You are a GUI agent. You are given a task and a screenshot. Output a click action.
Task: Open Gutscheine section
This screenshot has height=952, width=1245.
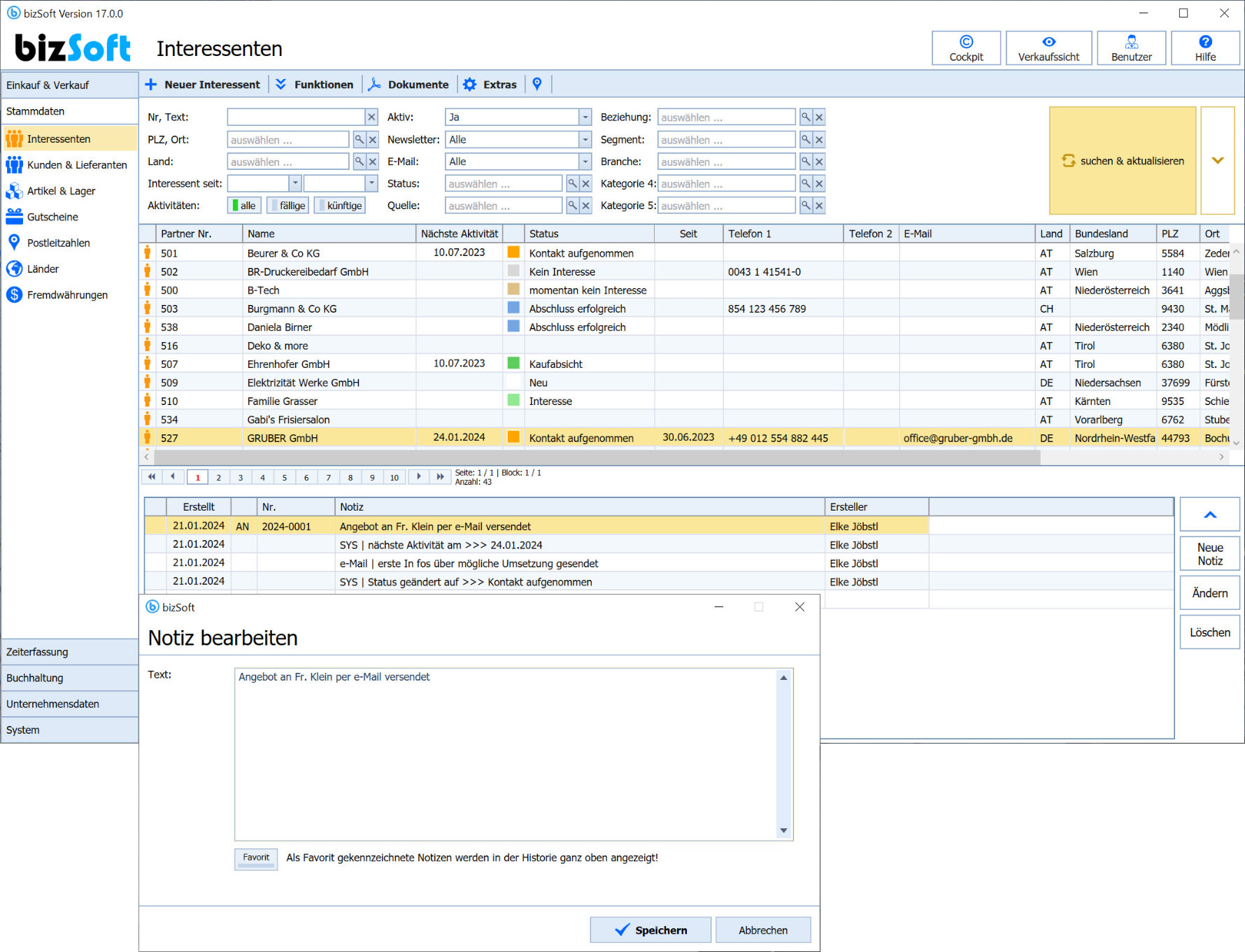69,216
